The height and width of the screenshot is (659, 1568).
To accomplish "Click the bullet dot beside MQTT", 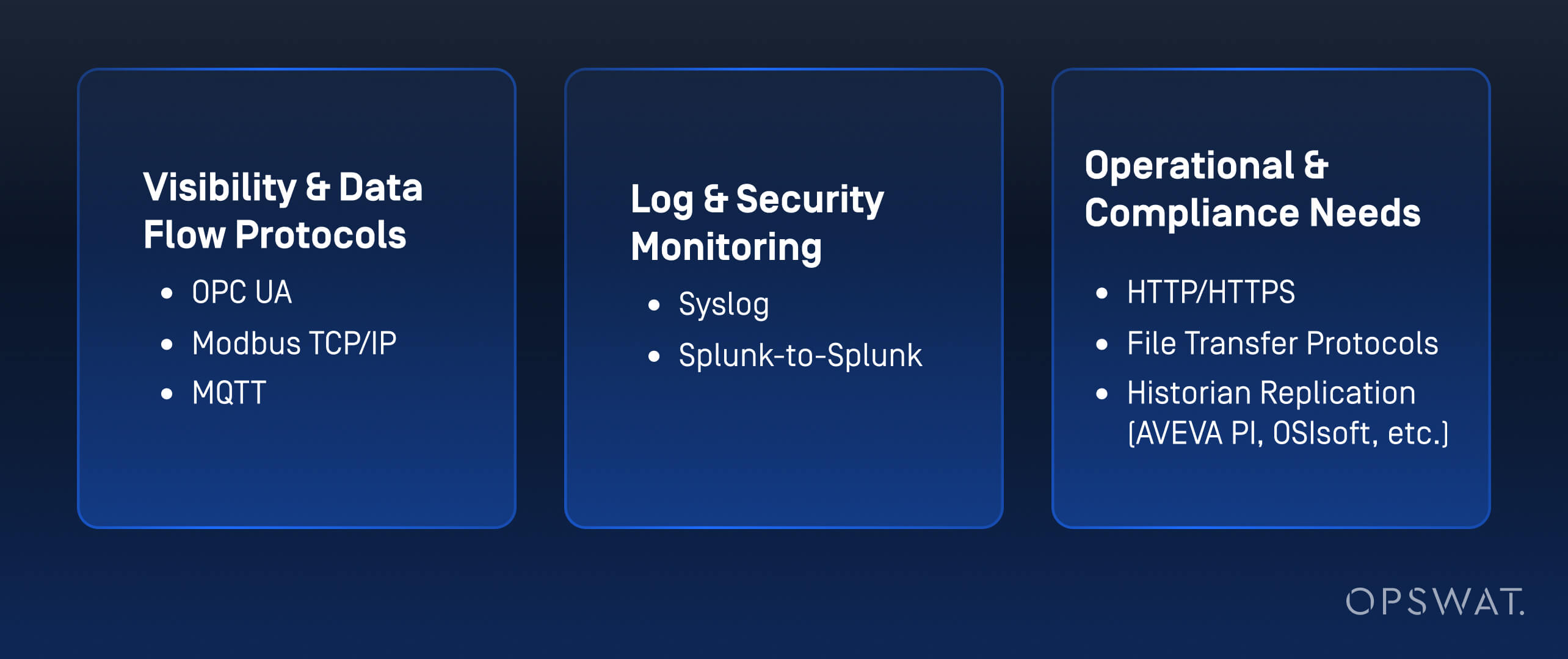I will tap(167, 394).
